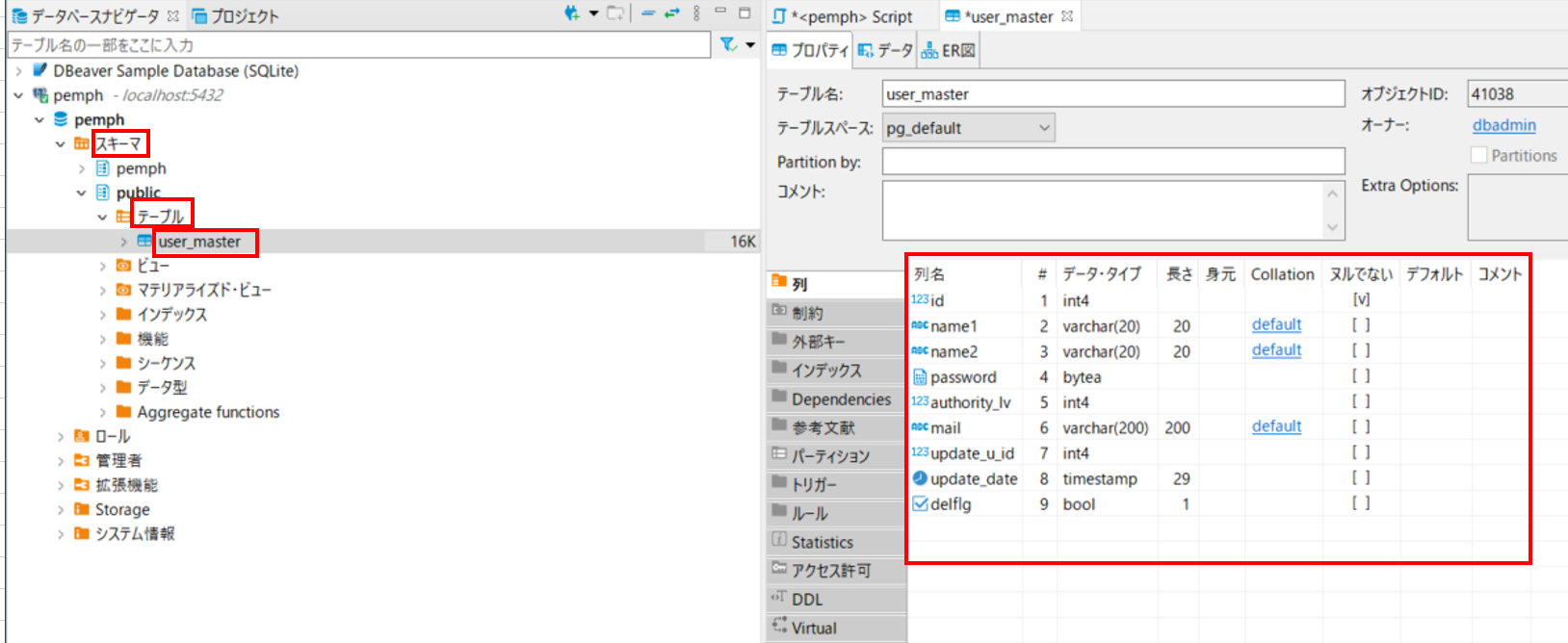Click the new database connection plug icon
The height and width of the screenshot is (643, 1568).
pyautogui.click(x=571, y=13)
